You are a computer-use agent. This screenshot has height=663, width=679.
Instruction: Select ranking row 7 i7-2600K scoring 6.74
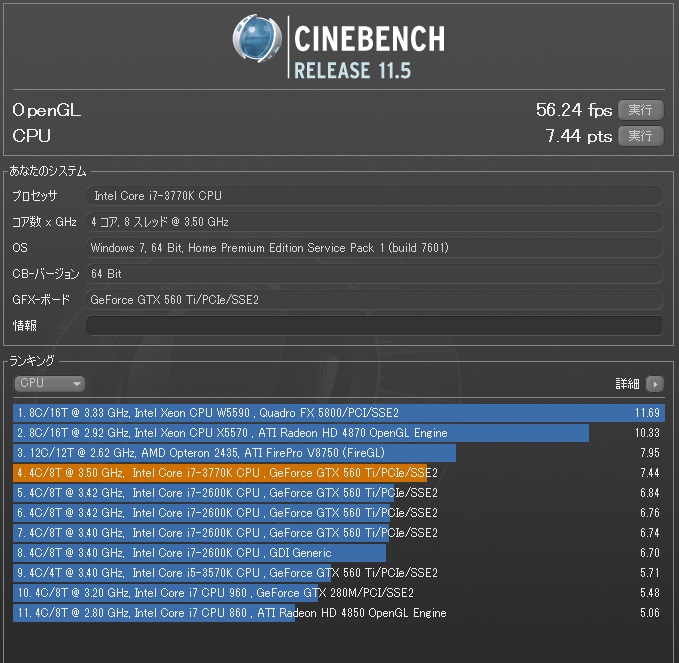[x=339, y=533]
